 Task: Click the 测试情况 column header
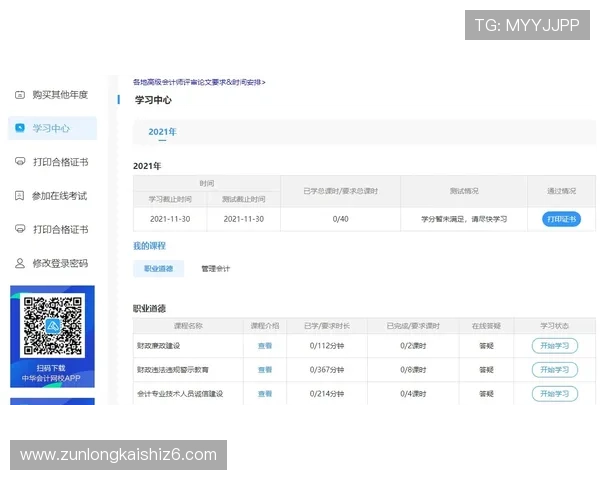464,191
